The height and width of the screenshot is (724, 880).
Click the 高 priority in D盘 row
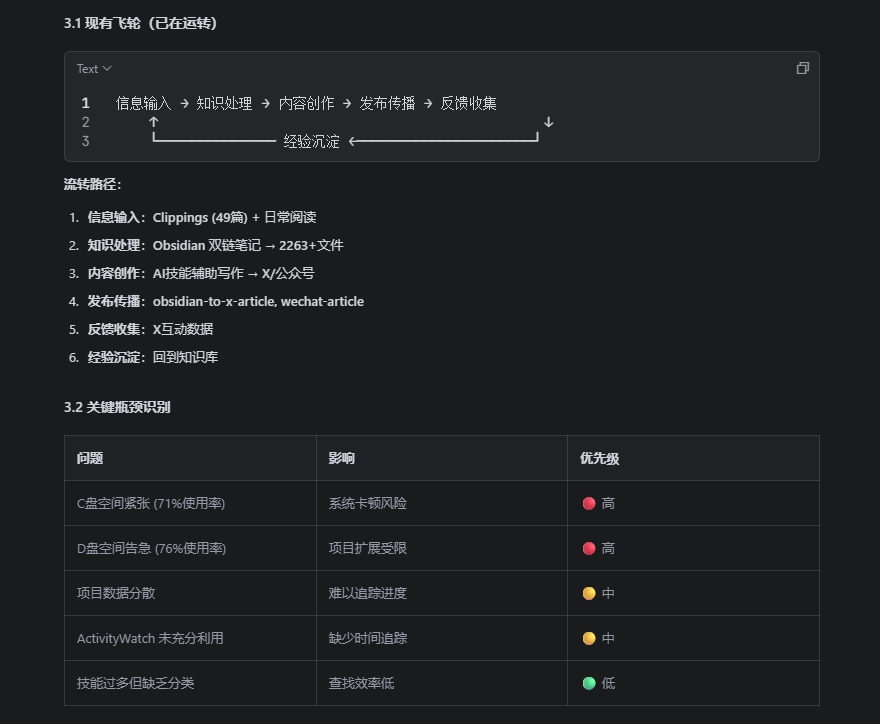tap(599, 548)
